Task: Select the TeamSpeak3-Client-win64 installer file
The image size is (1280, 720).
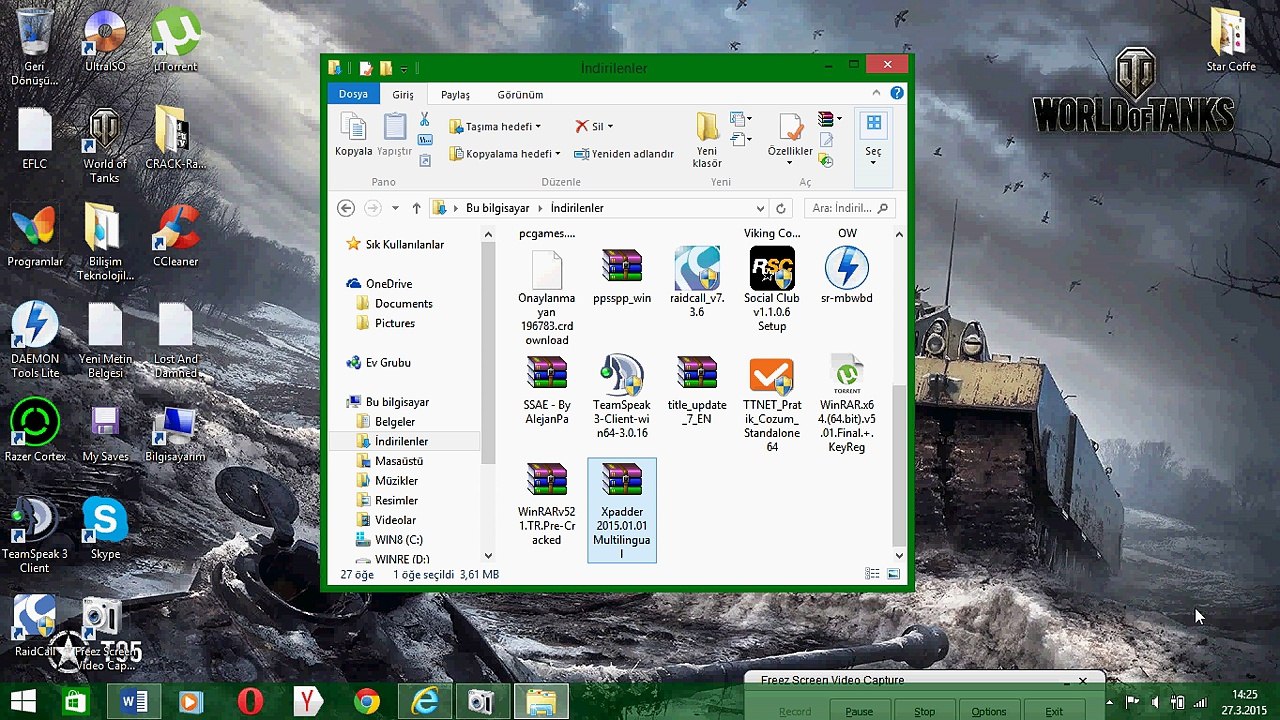Action: coord(622,397)
